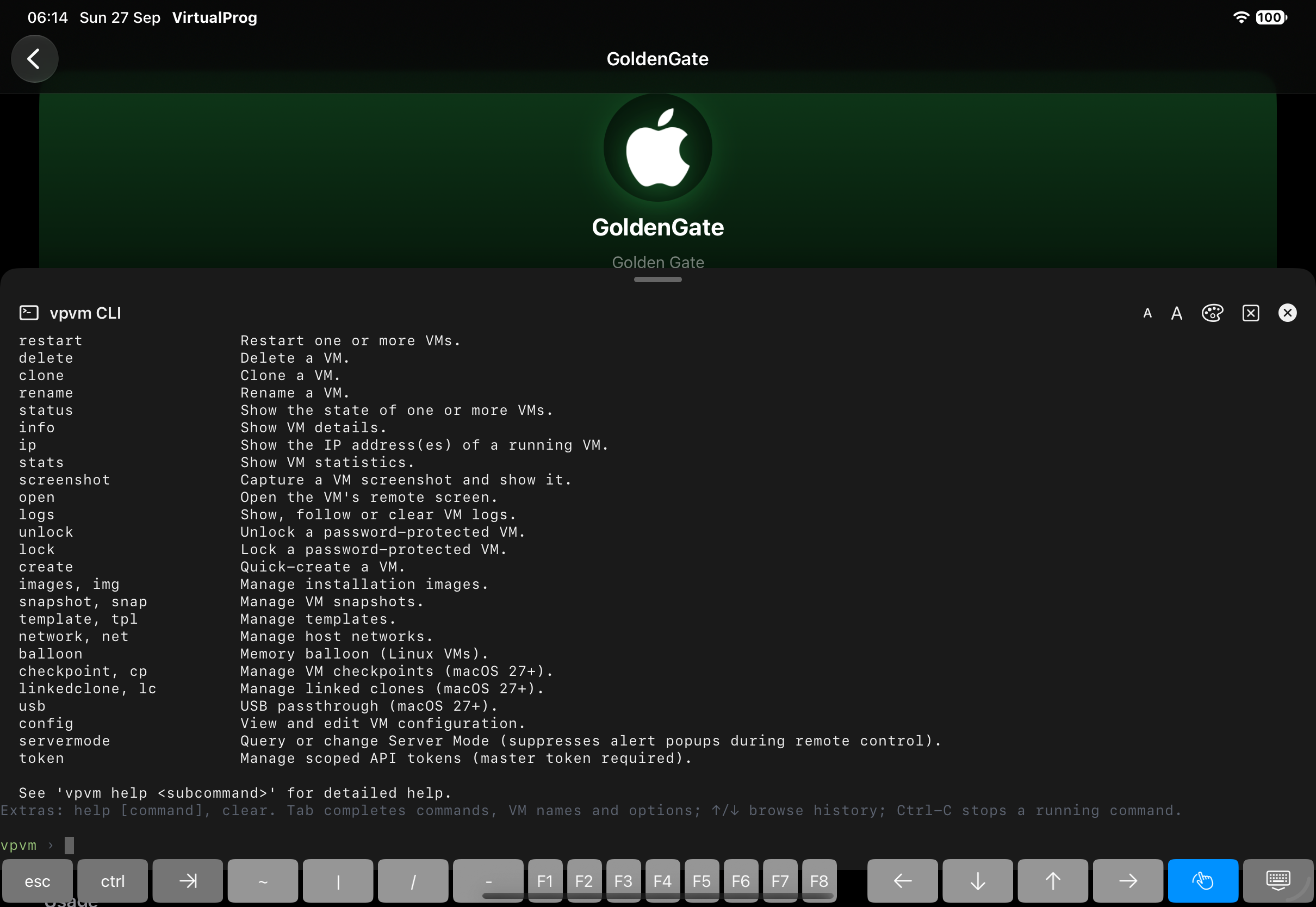Increase terminal font size with large A
Viewport: 1316px width, 907px height.
click(x=1176, y=313)
